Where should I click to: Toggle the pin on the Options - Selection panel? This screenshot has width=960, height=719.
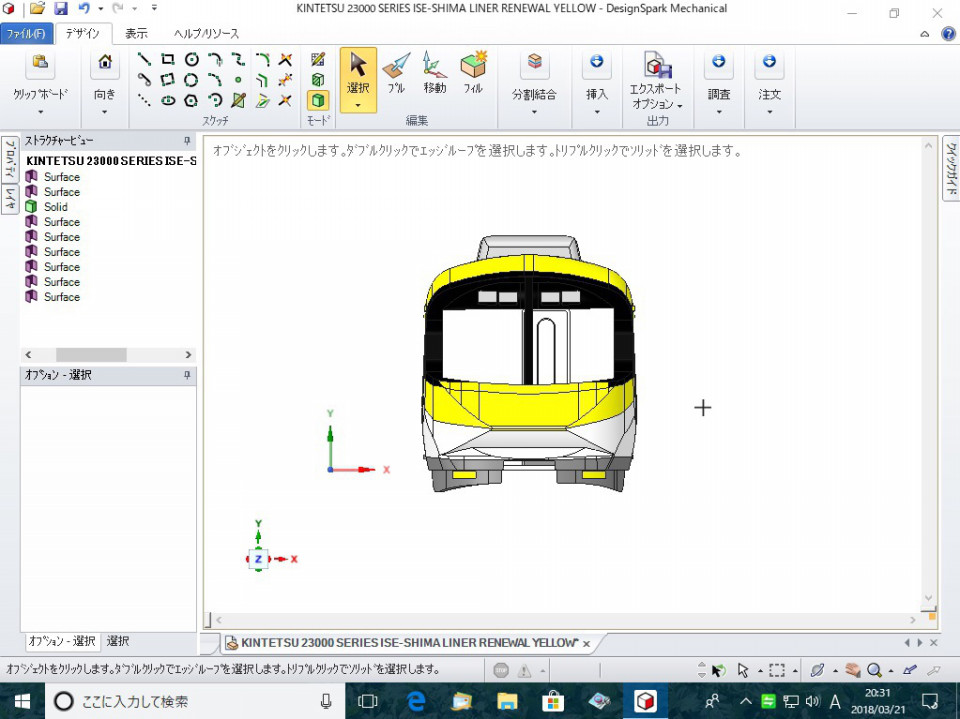187,375
